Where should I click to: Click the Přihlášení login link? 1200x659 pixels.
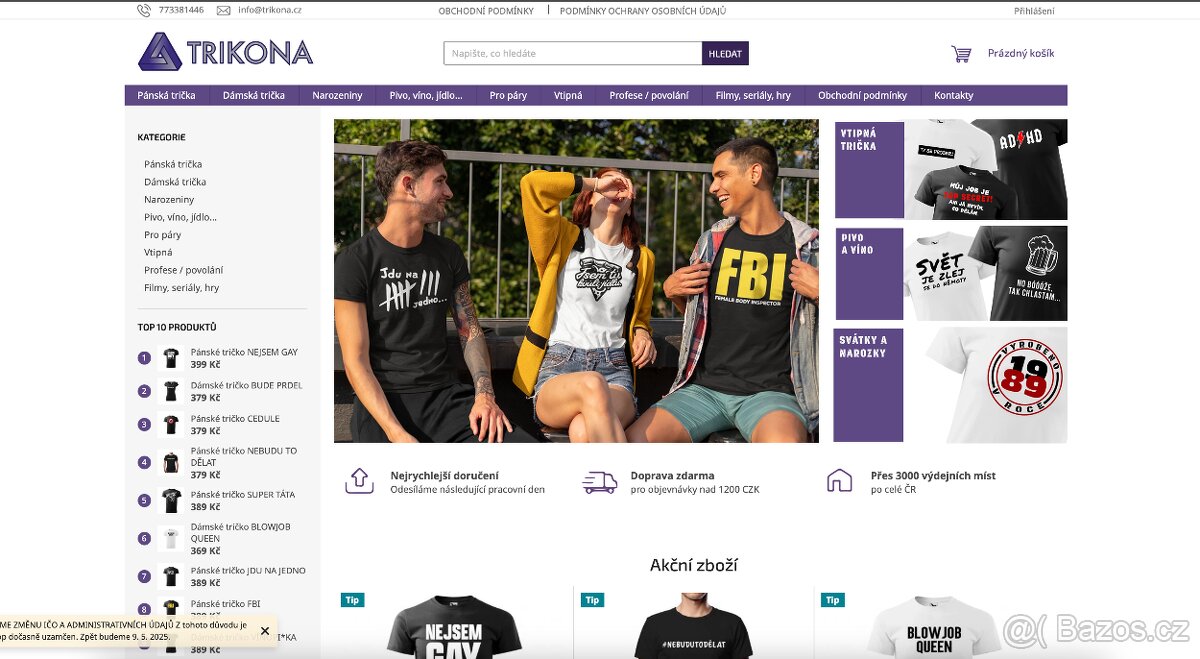tap(1034, 11)
